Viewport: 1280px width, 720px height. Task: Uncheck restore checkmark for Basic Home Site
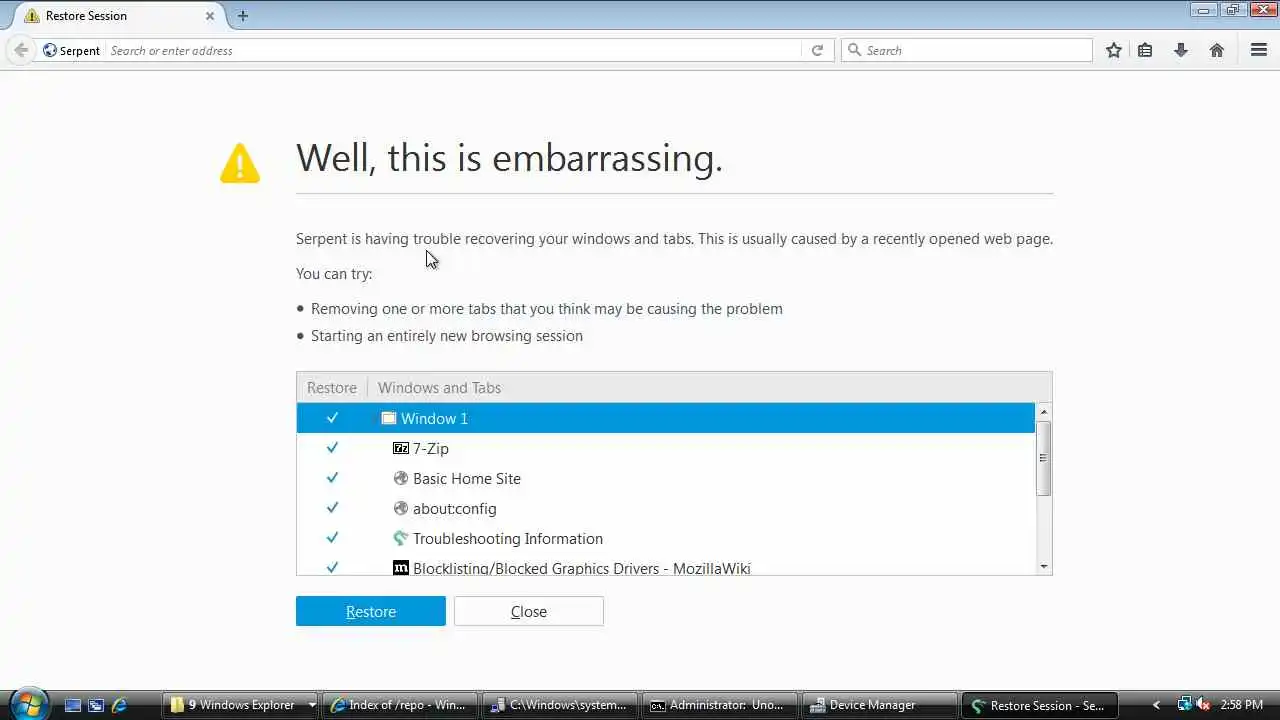pyautogui.click(x=332, y=478)
